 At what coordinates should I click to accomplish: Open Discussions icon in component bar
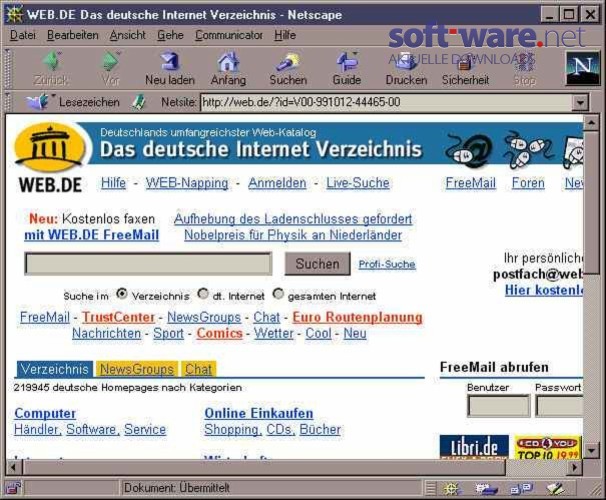521,489
